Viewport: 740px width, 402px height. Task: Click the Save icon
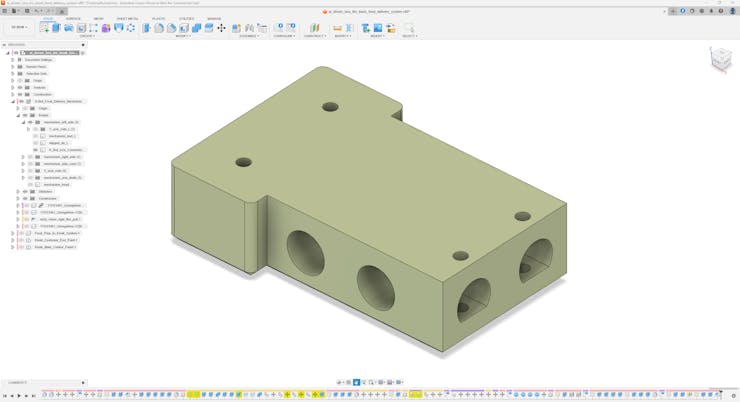(x=27, y=11)
